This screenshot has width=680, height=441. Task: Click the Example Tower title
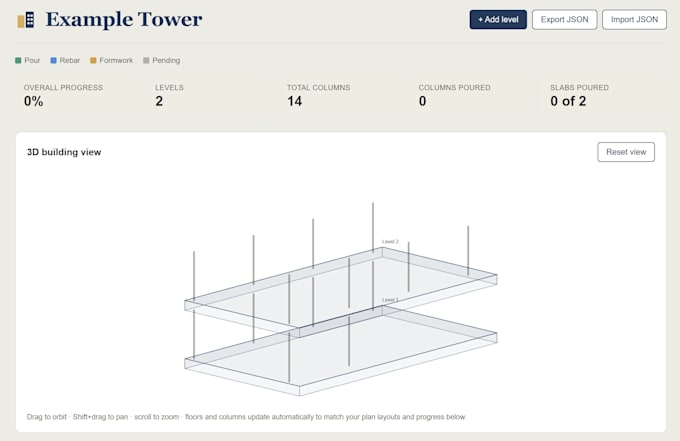click(x=124, y=20)
